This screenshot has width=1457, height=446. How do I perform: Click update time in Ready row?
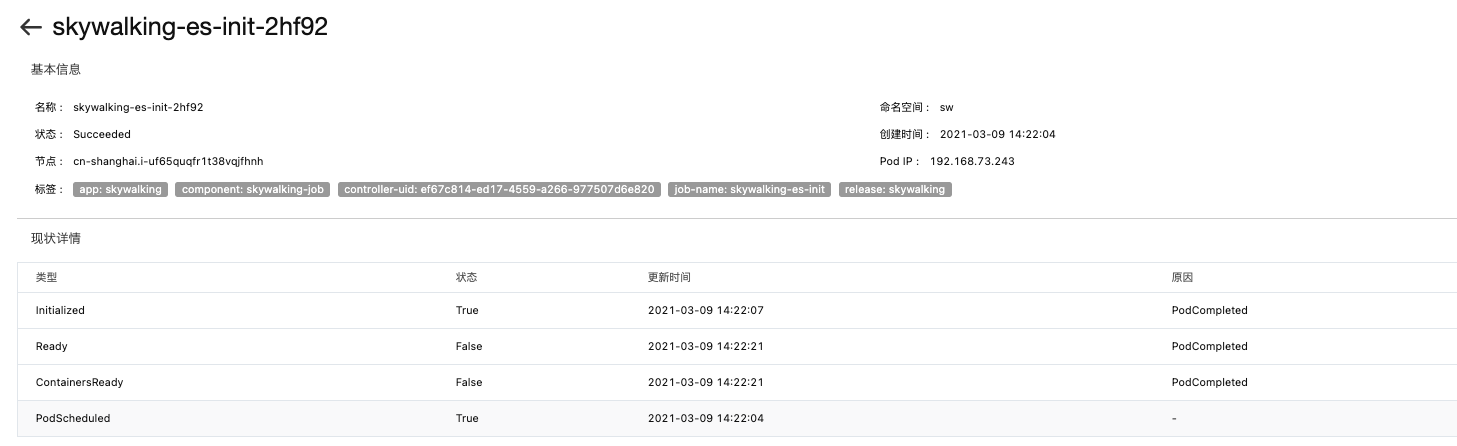[x=706, y=346]
